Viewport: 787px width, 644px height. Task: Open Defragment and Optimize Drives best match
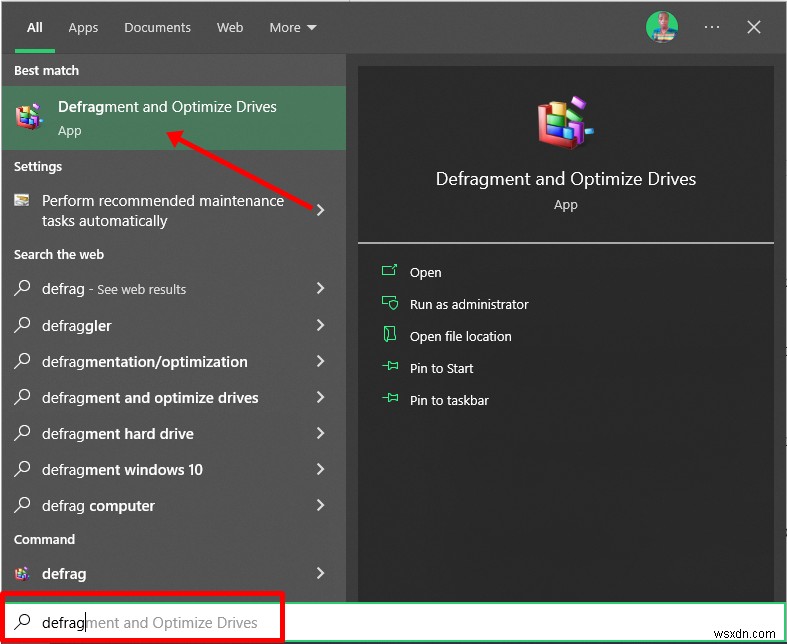coord(174,118)
